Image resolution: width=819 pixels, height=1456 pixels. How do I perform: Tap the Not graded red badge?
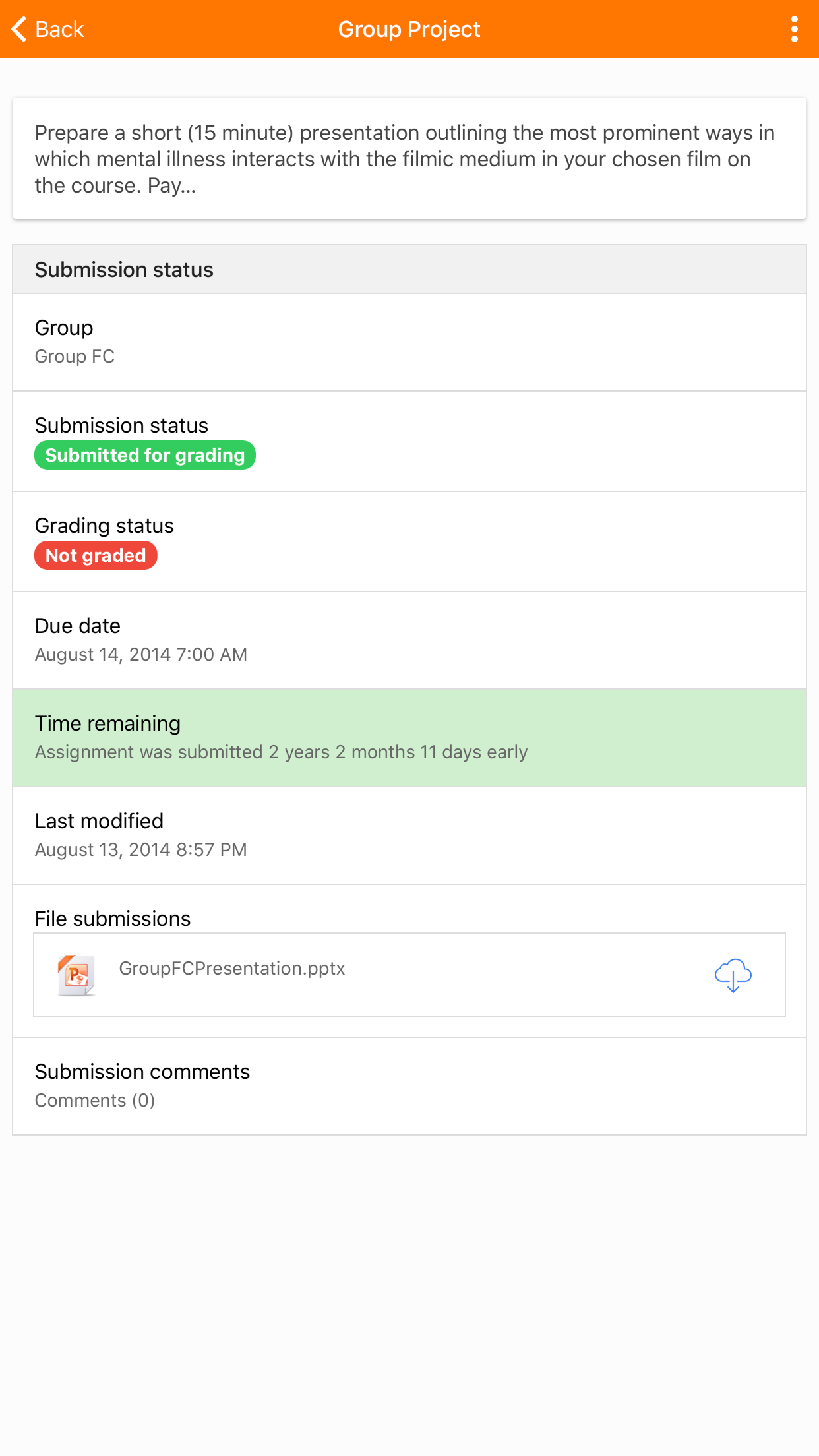[x=96, y=555]
